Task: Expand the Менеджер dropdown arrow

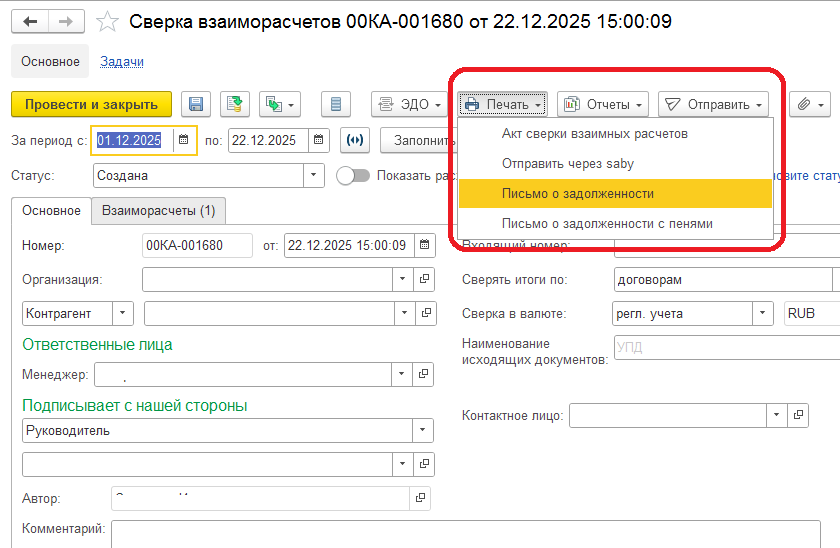Action: tap(402, 374)
